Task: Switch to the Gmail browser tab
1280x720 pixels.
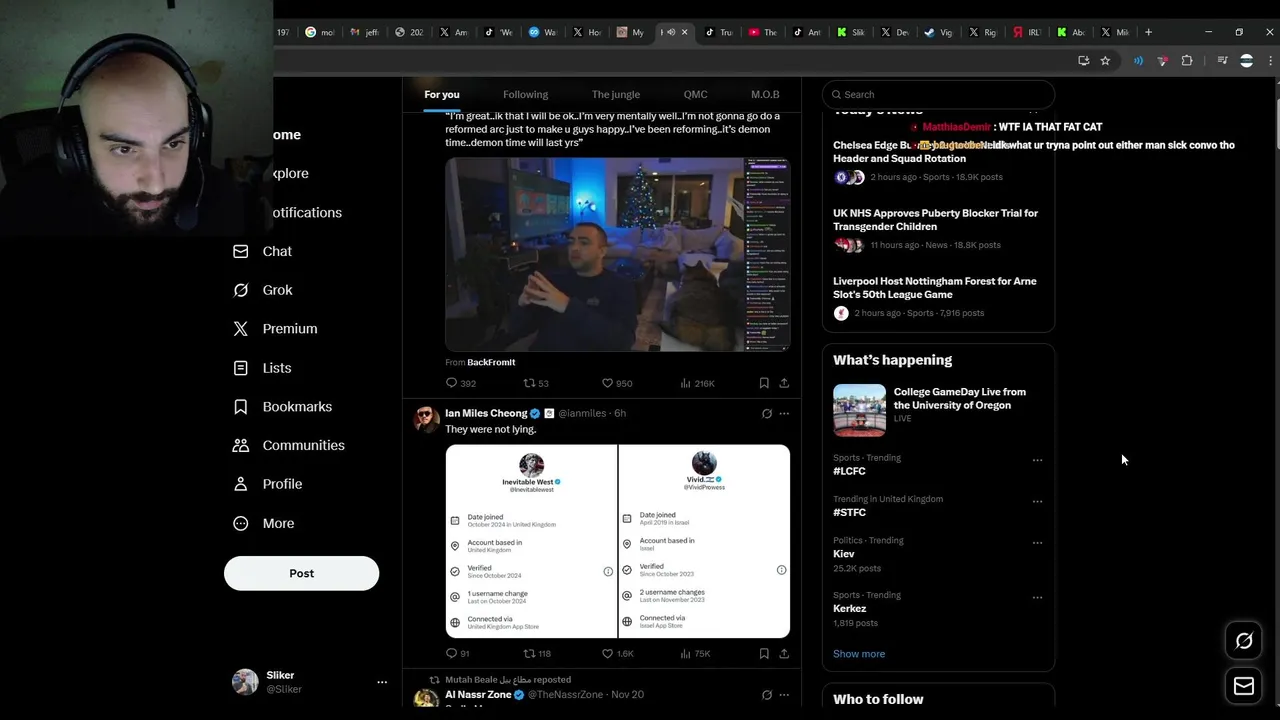Action: click(x=365, y=32)
